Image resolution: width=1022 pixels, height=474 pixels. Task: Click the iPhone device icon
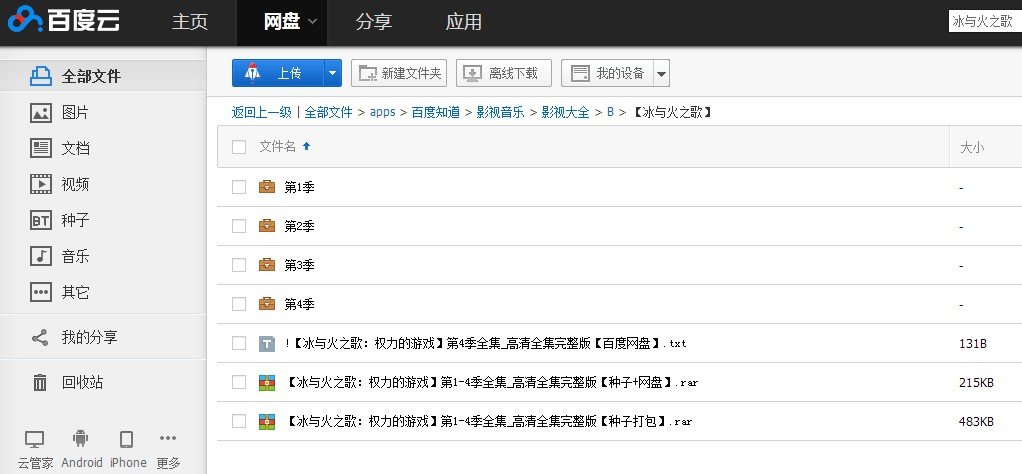[126, 439]
